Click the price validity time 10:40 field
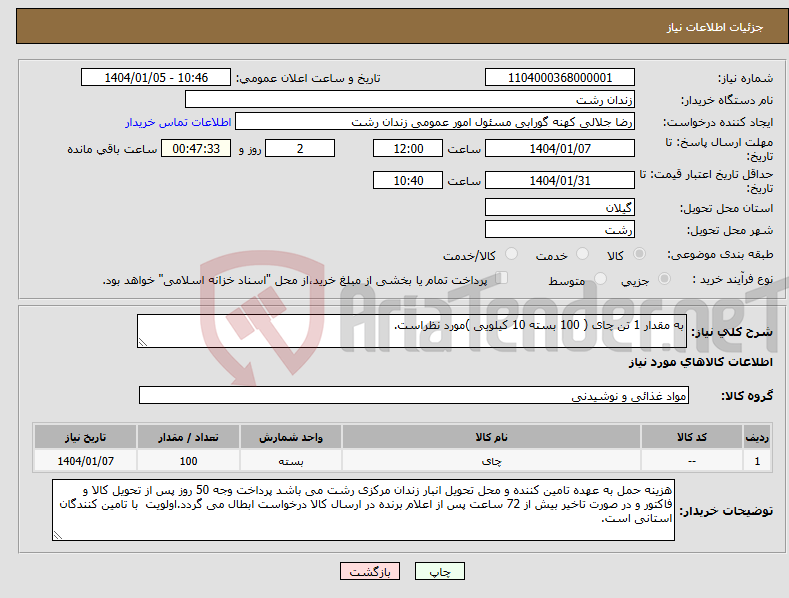The image size is (789, 598). tap(408, 180)
